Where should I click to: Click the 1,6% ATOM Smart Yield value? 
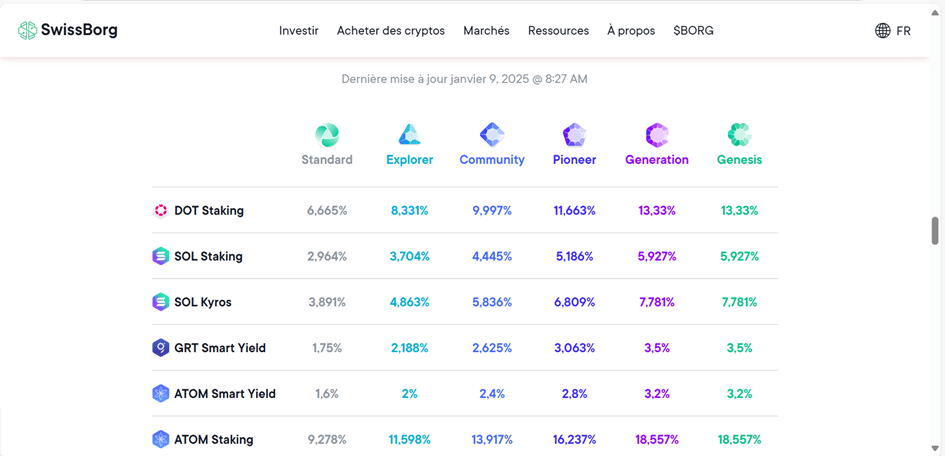(x=327, y=394)
